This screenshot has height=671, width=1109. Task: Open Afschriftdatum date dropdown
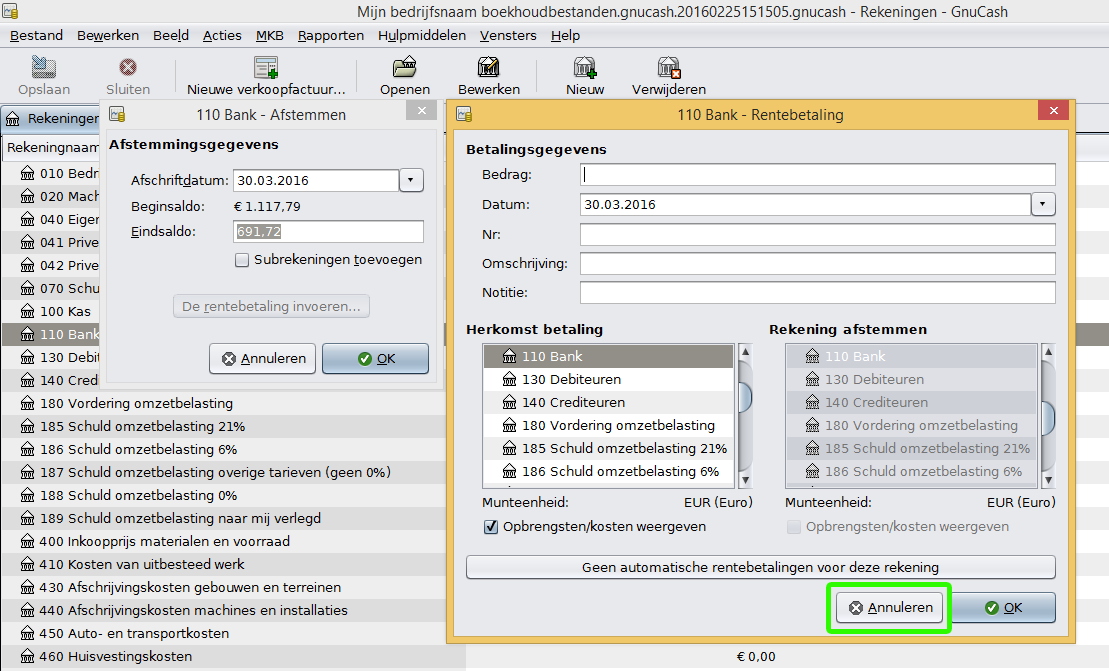click(x=411, y=180)
